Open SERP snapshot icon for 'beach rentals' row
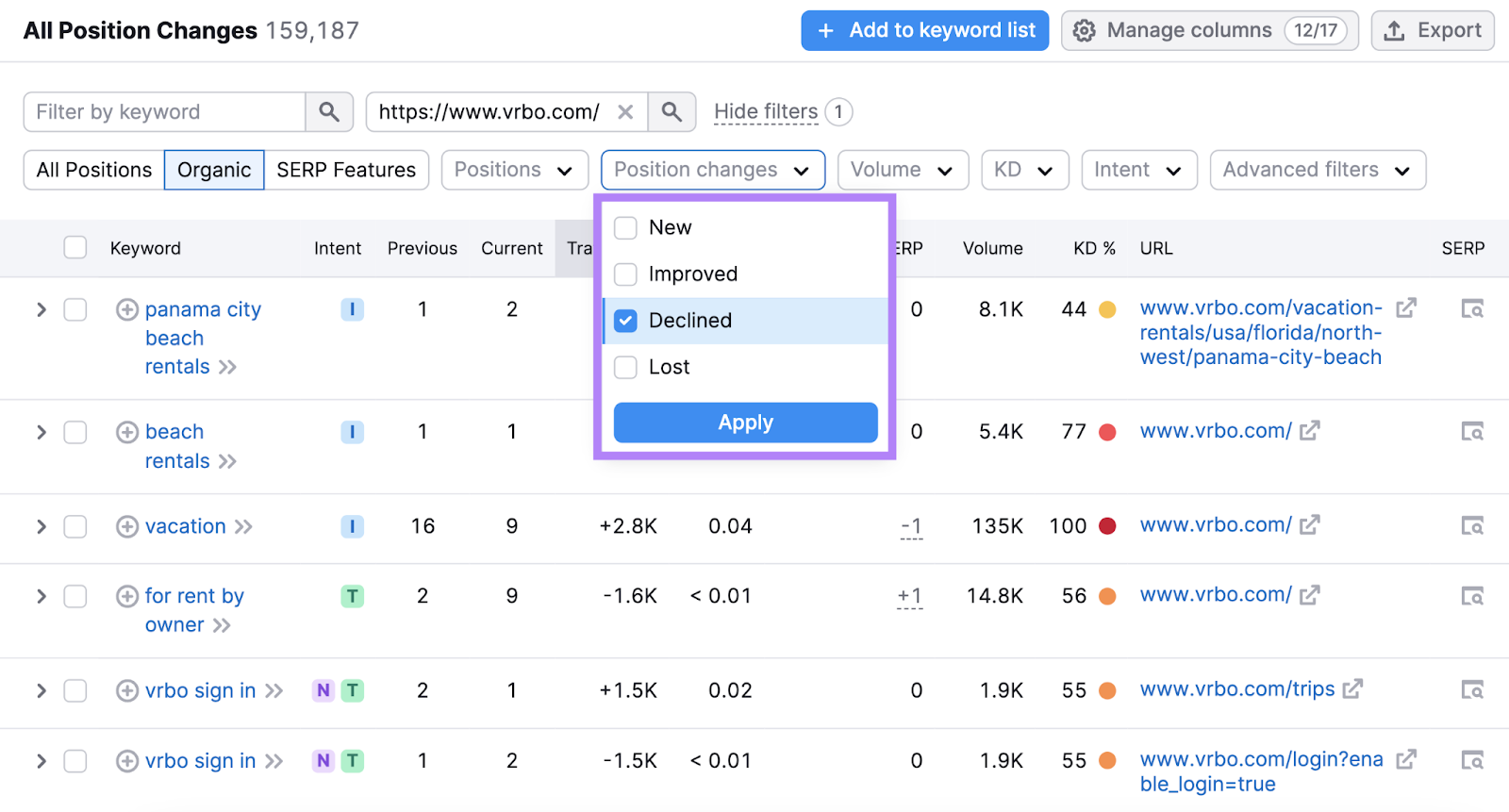This screenshot has width=1509, height=812. (x=1471, y=432)
